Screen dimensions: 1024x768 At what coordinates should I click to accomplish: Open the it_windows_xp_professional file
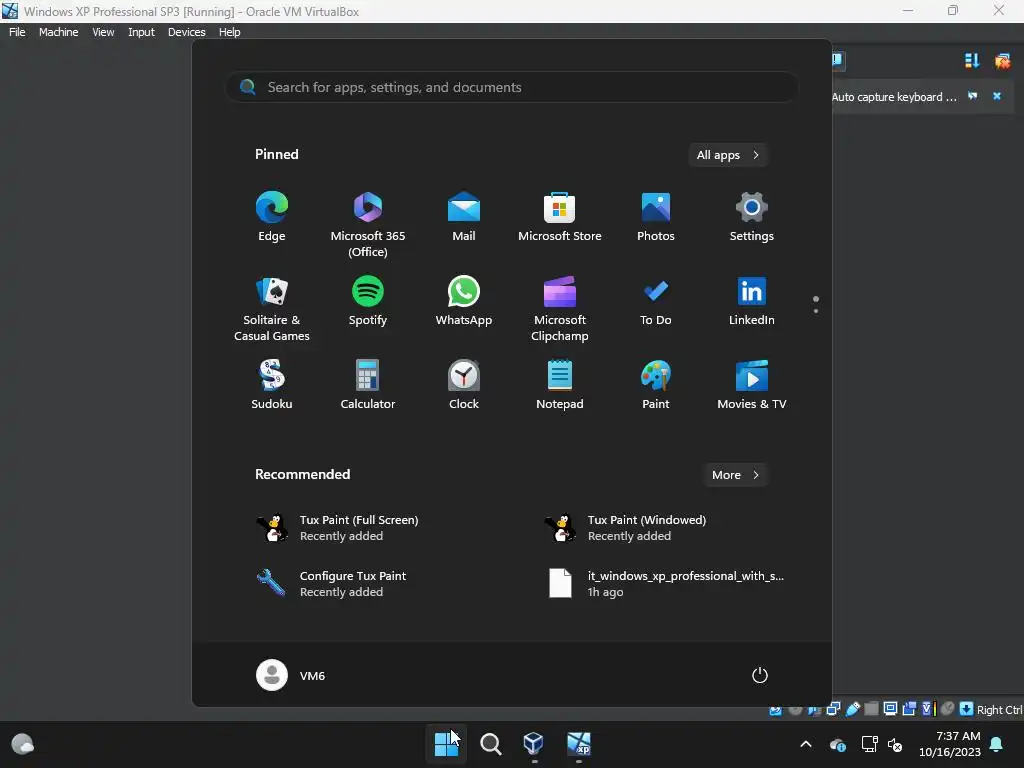coord(666,584)
